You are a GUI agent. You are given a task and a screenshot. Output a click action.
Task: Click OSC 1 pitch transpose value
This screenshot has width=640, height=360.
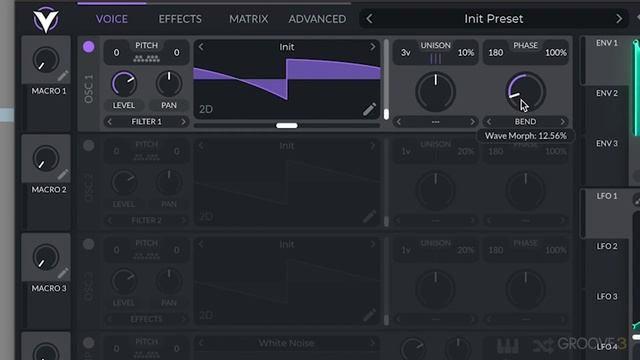(x=116, y=53)
